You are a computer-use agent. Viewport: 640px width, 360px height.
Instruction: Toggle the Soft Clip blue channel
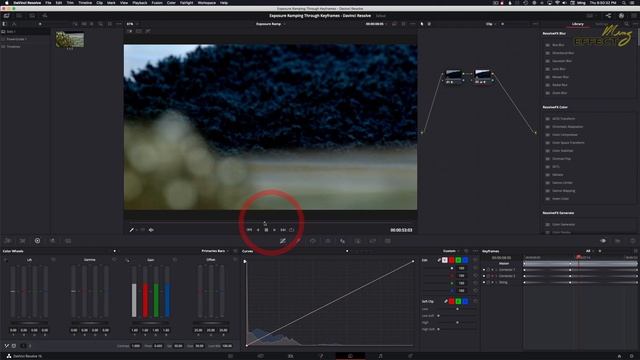465,301
